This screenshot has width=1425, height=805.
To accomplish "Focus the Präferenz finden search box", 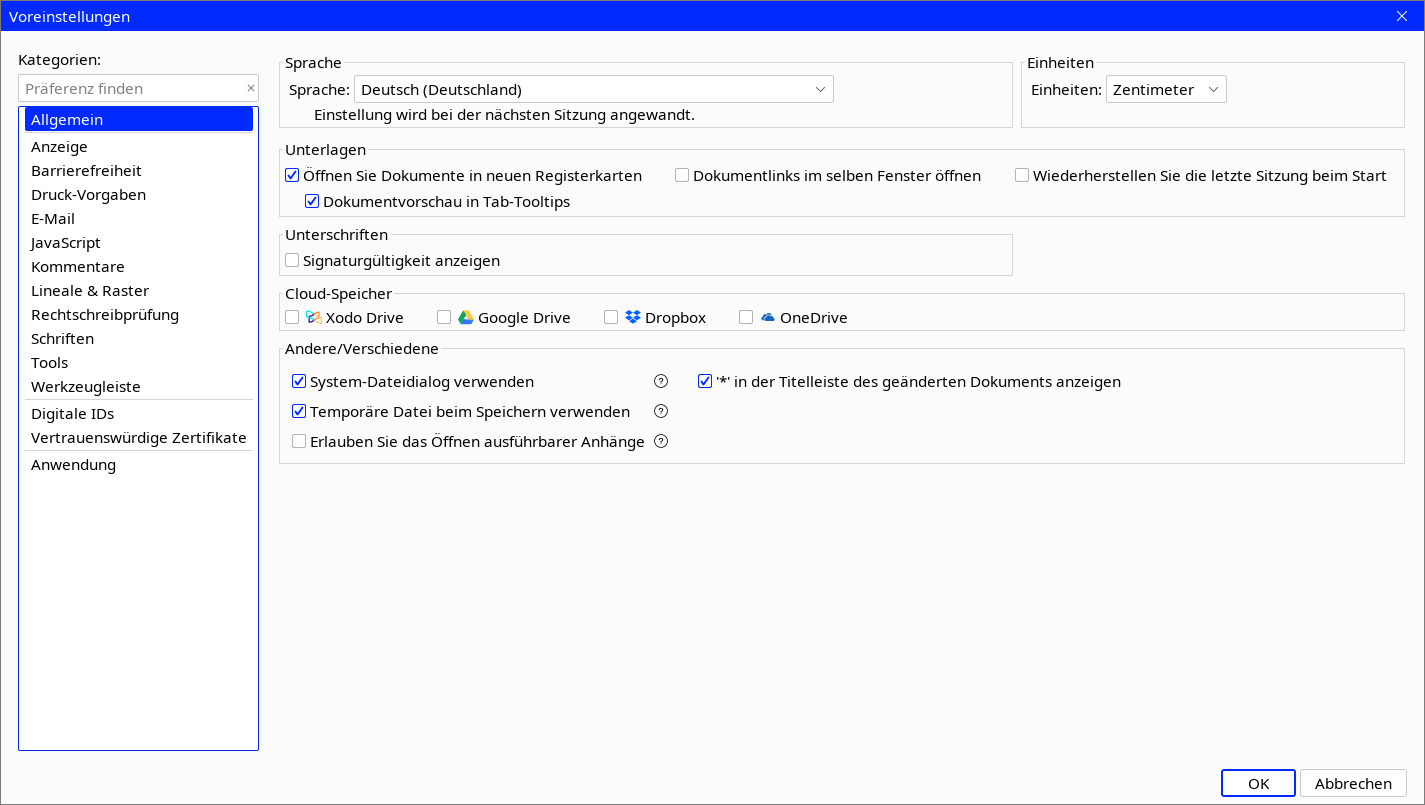I will [x=130, y=89].
